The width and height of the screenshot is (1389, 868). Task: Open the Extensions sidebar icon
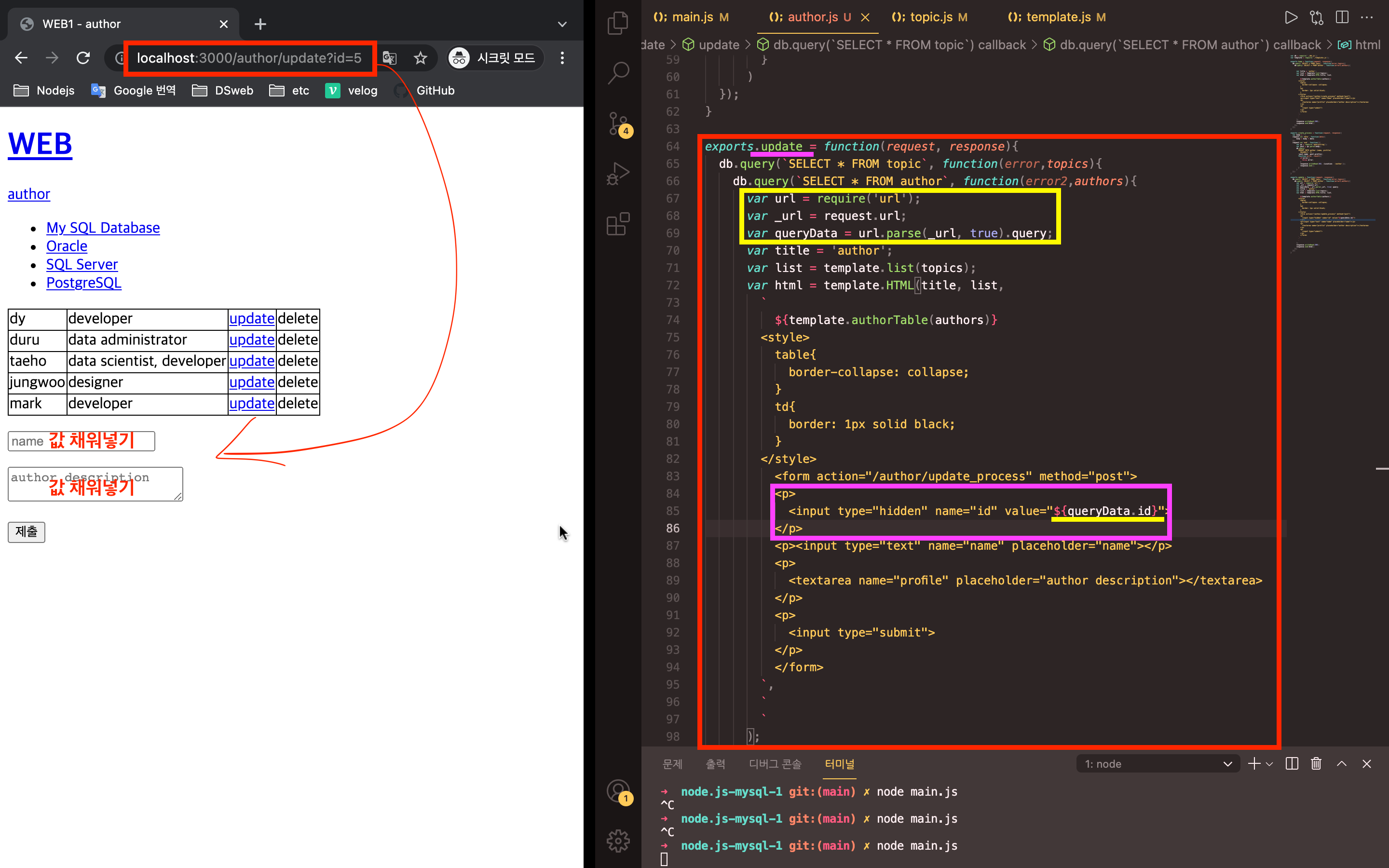click(618, 224)
